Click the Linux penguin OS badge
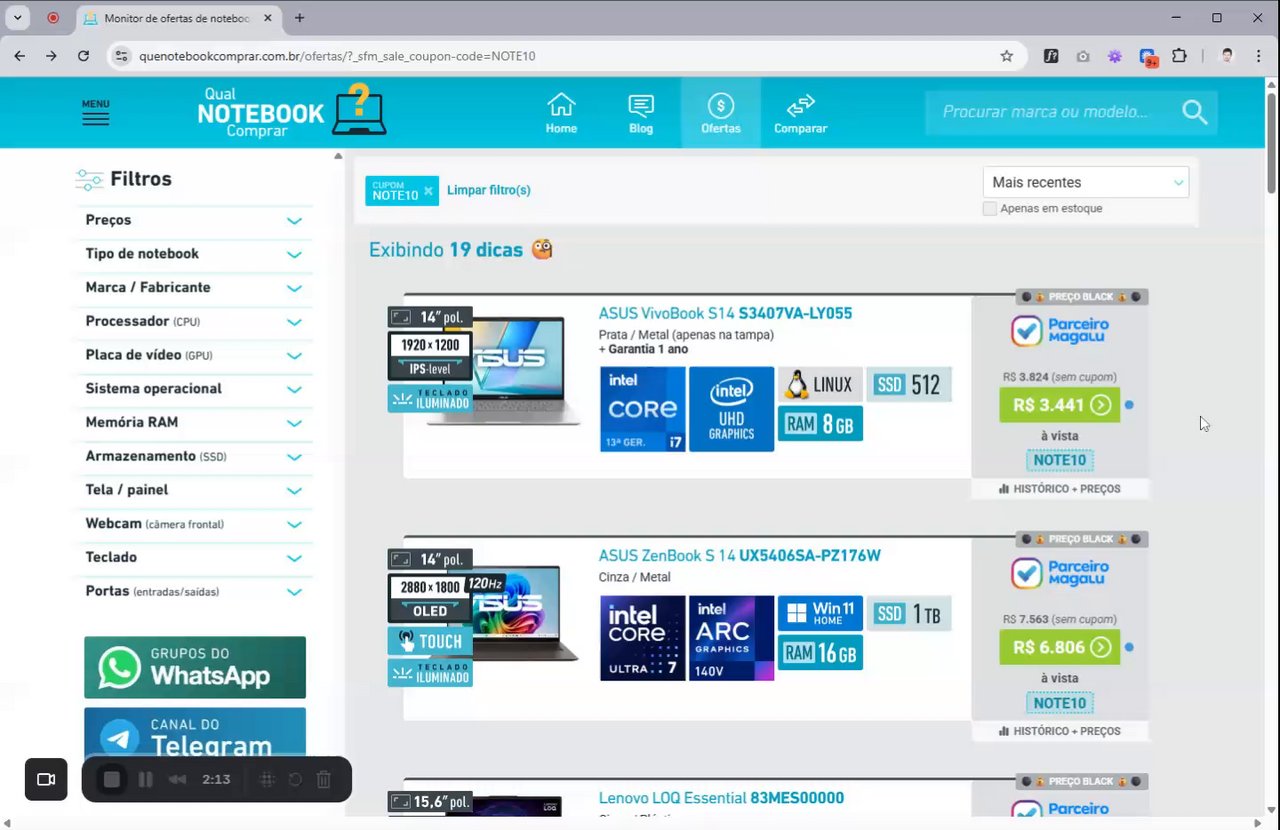This screenshot has width=1280, height=830. click(x=820, y=384)
